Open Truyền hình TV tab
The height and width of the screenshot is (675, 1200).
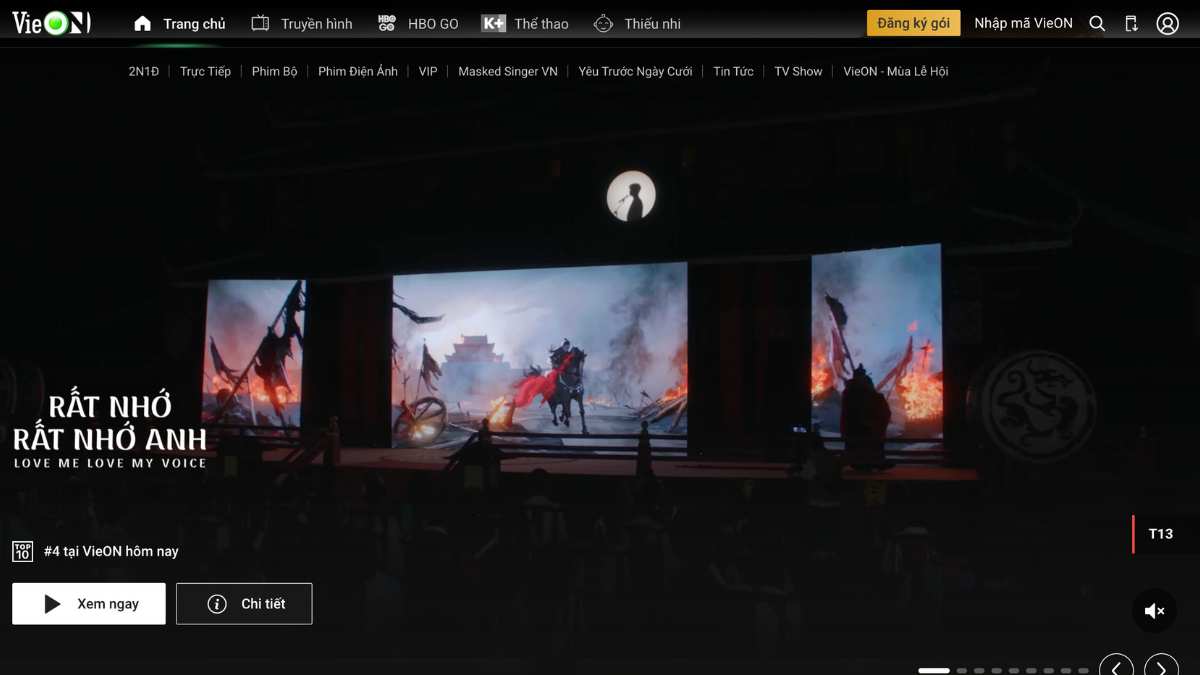[302, 23]
